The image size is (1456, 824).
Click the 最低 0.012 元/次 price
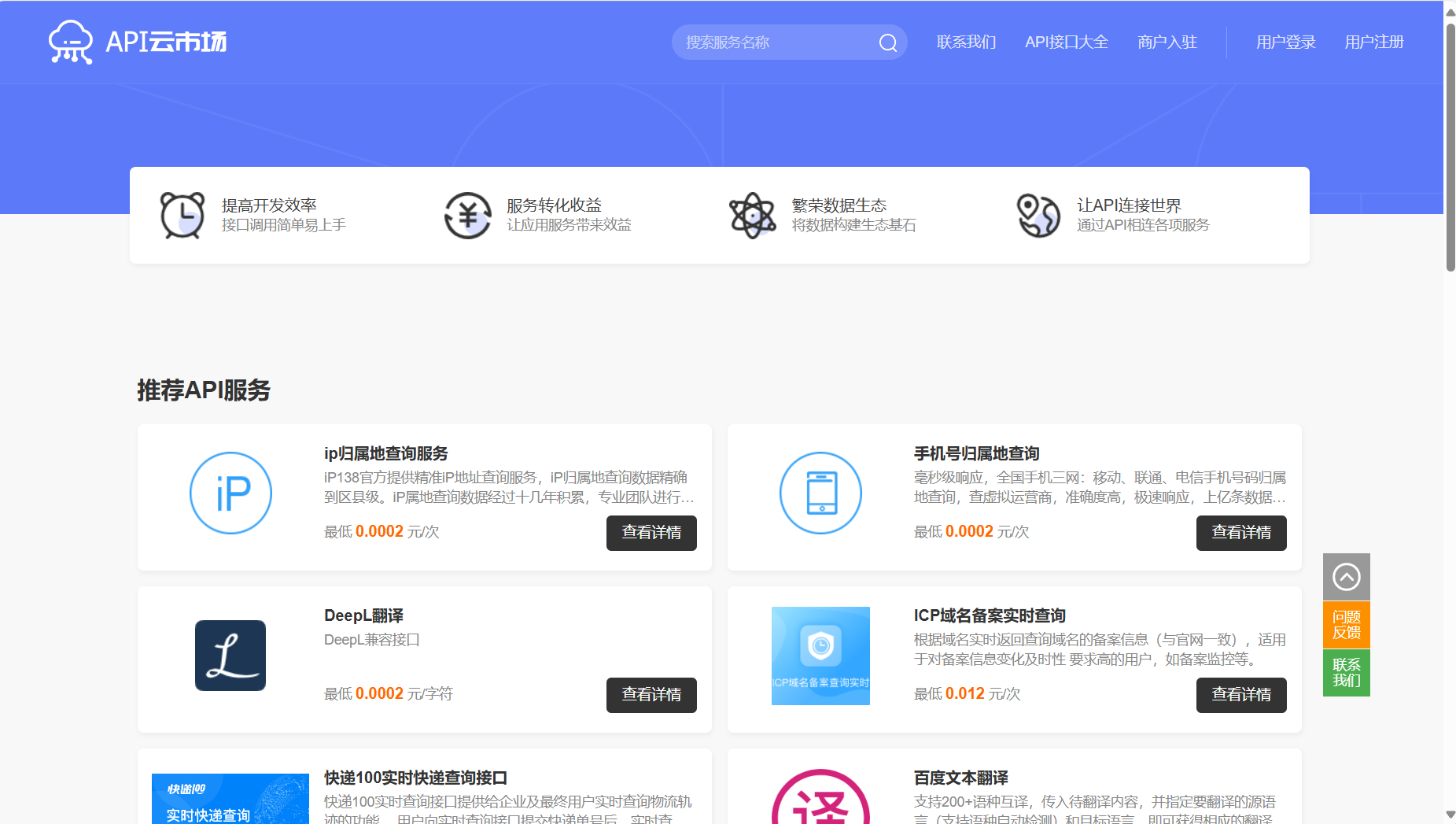968,694
